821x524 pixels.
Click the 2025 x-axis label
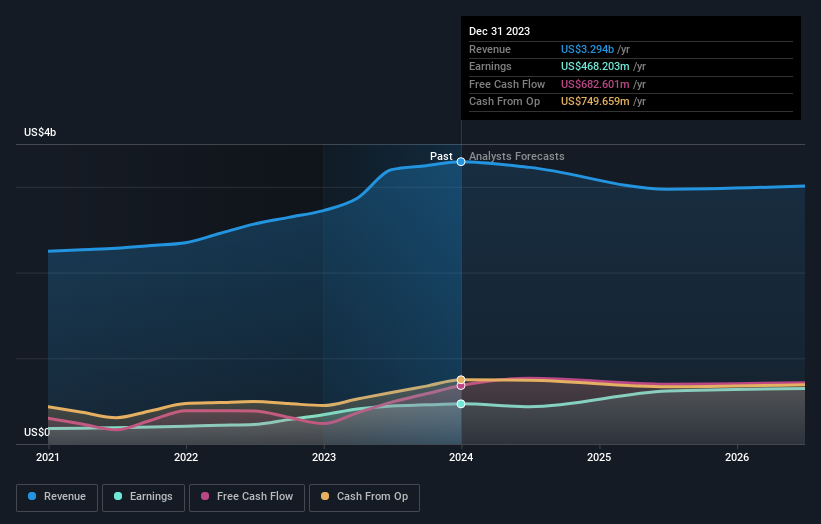[599, 457]
